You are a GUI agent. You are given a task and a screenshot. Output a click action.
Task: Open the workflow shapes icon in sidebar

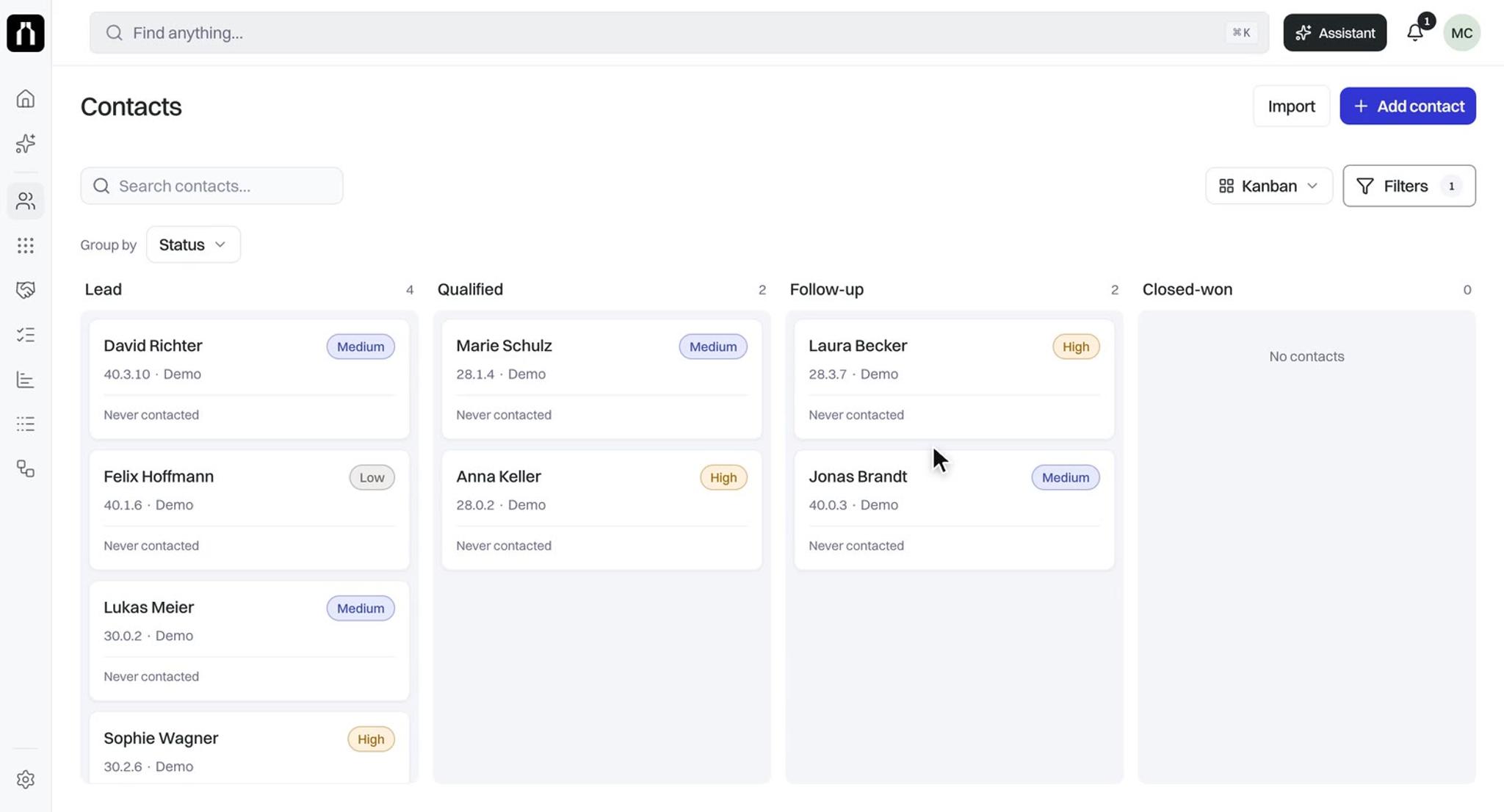point(26,468)
